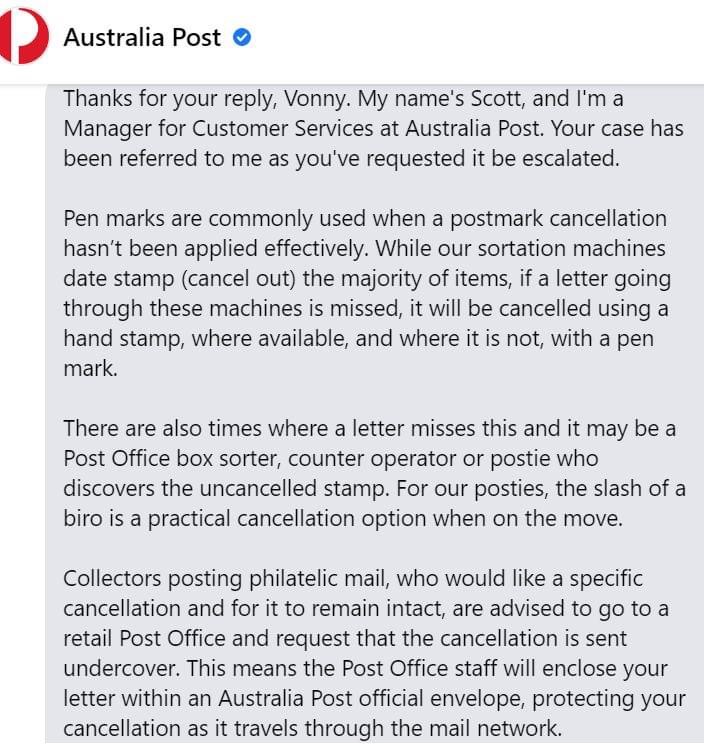Click the paragraph starting 'Pen marks are commonly'
This screenshot has height=745, width=704.
(367, 293)
